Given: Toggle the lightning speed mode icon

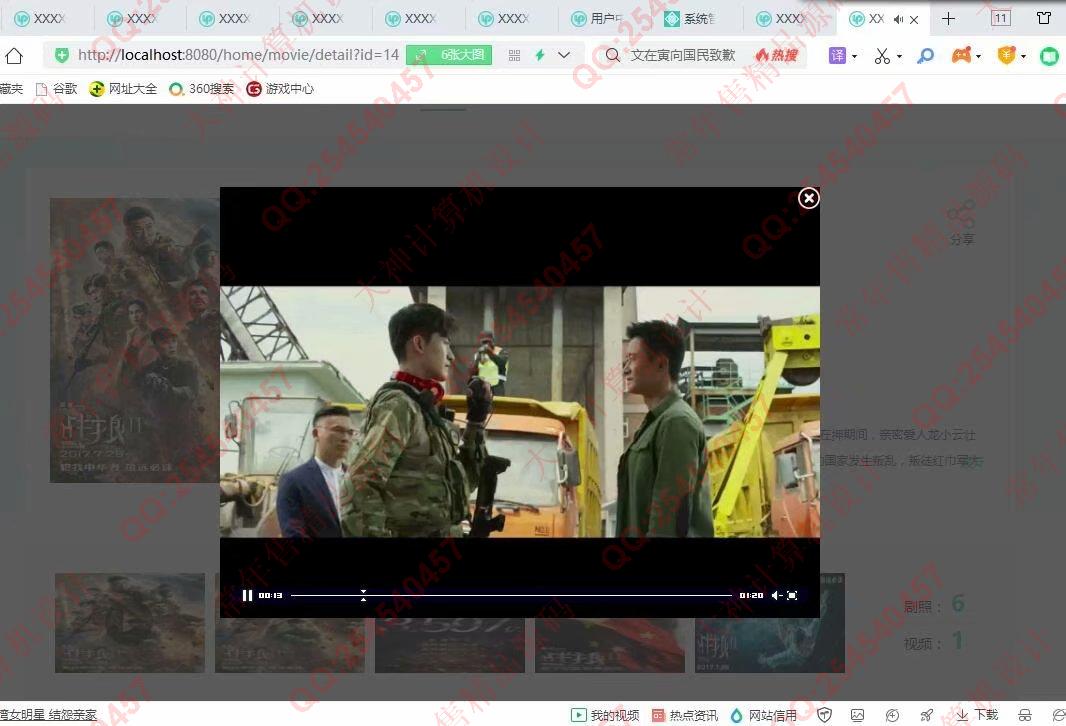Looking at the screenshot, I should [540, 55].
